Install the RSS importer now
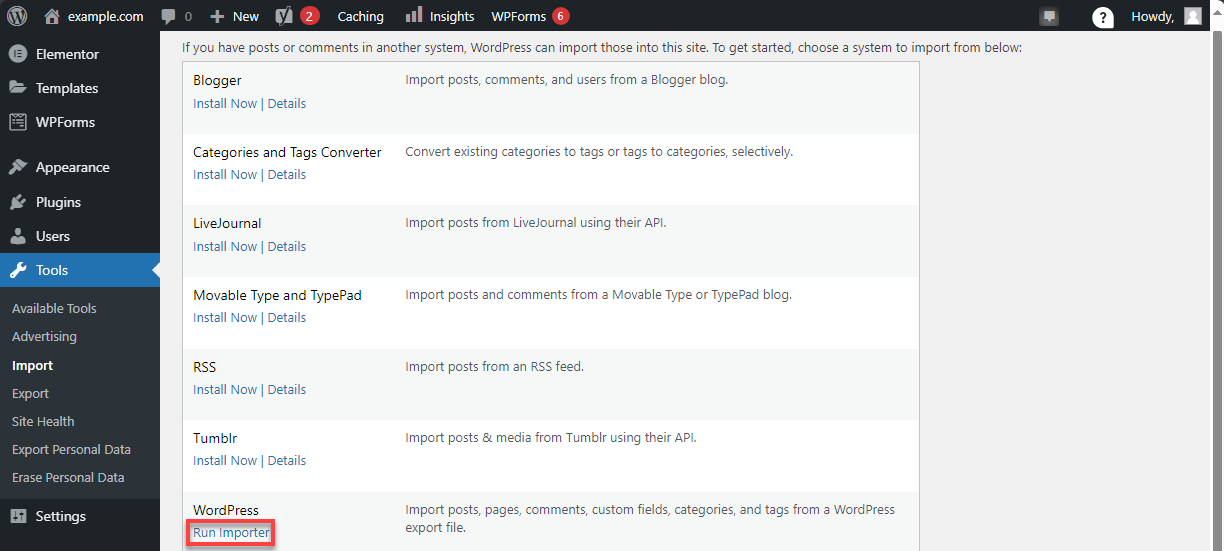Viewport: 1224px width, 551px height. coord(225,390)
